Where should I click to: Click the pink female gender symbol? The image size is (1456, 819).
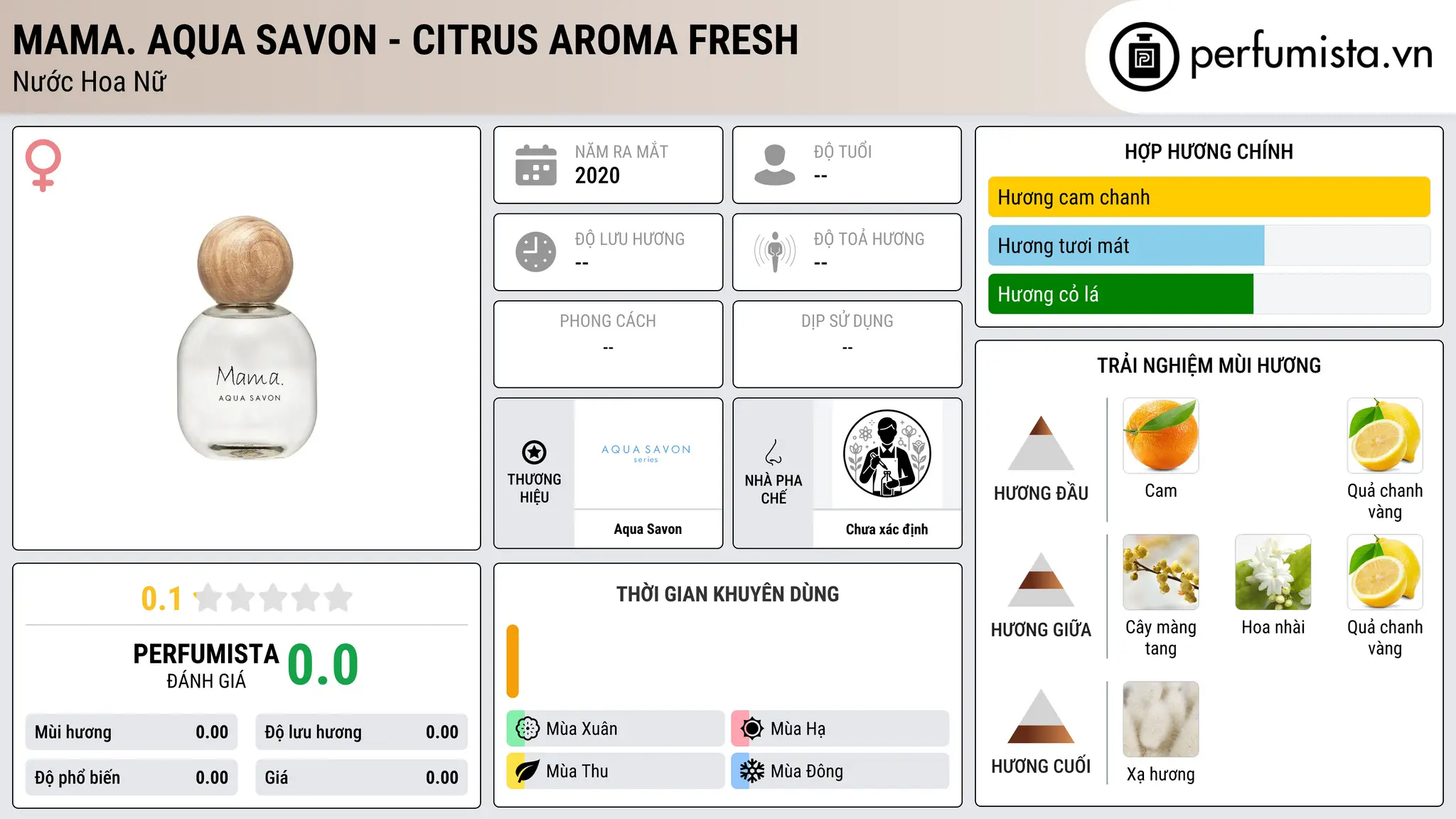pyautogui.click(x=43, y=165)
